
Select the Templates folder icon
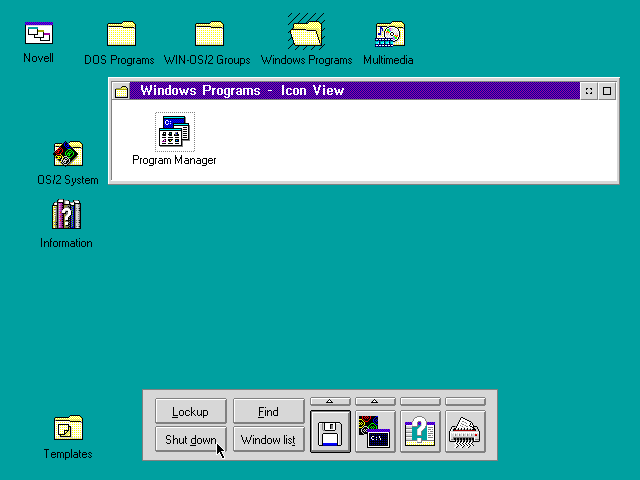[68, 428]
